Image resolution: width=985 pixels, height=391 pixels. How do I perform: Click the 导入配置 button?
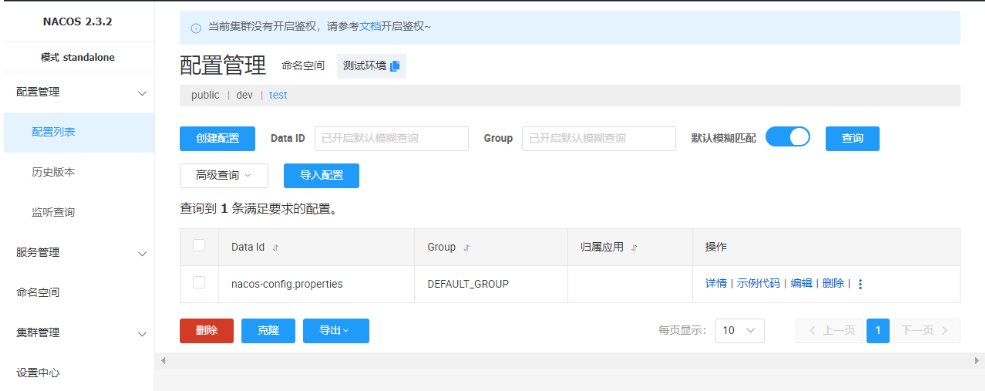click(322, 176)
